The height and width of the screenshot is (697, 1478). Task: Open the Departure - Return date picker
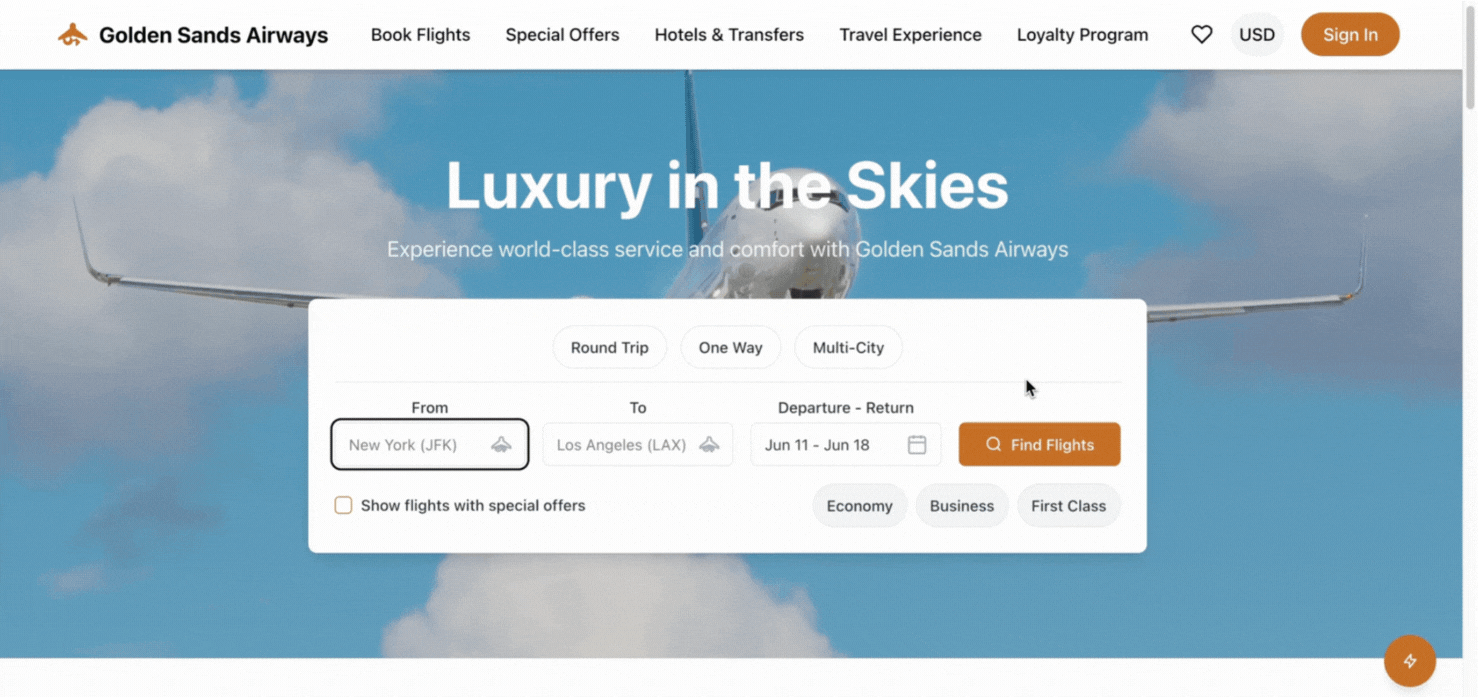pyautogui.click(x=845, y=444)
